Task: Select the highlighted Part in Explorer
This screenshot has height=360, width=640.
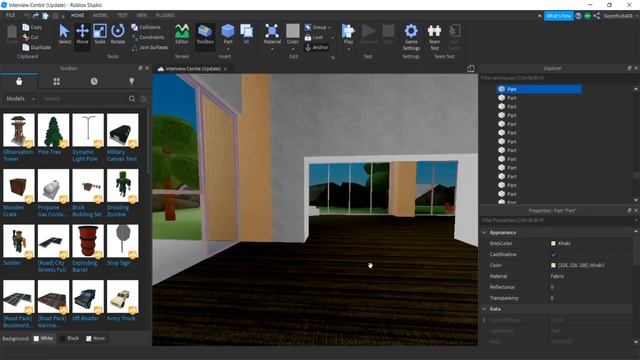Action: [x=539, y=89]
